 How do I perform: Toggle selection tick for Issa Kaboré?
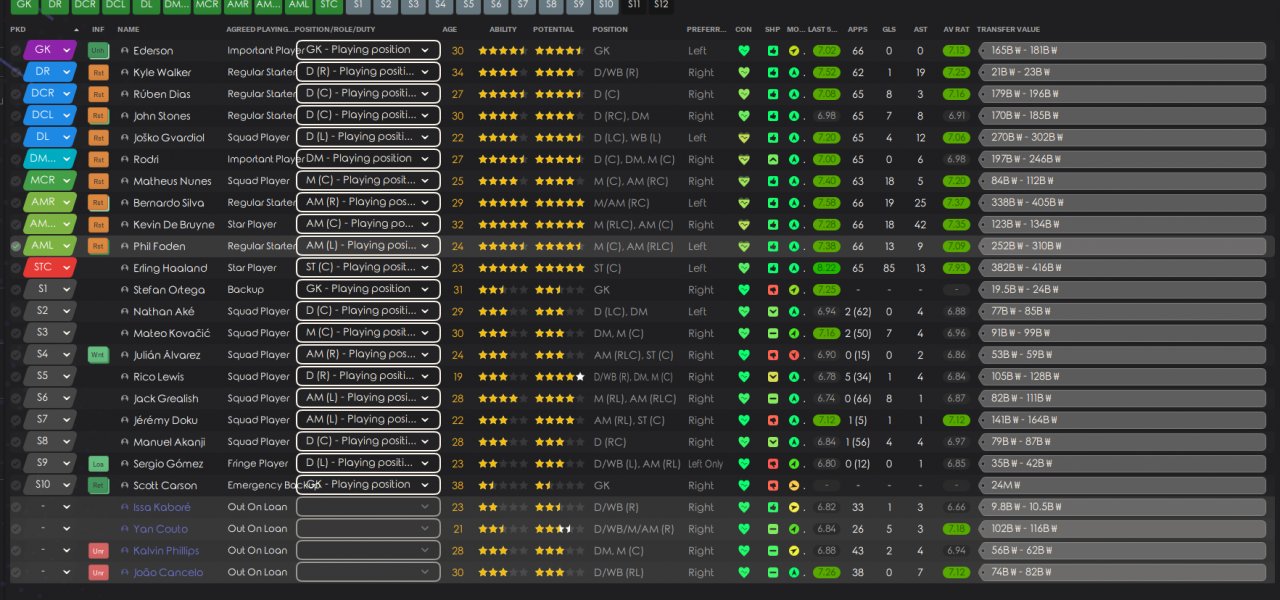coord(15,507)
